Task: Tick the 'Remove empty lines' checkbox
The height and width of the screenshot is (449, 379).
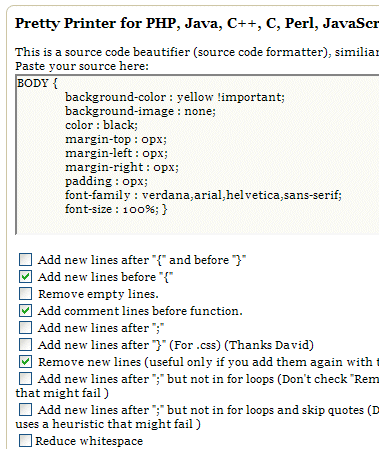Action: pyautogui.click(x=25, y=293)
